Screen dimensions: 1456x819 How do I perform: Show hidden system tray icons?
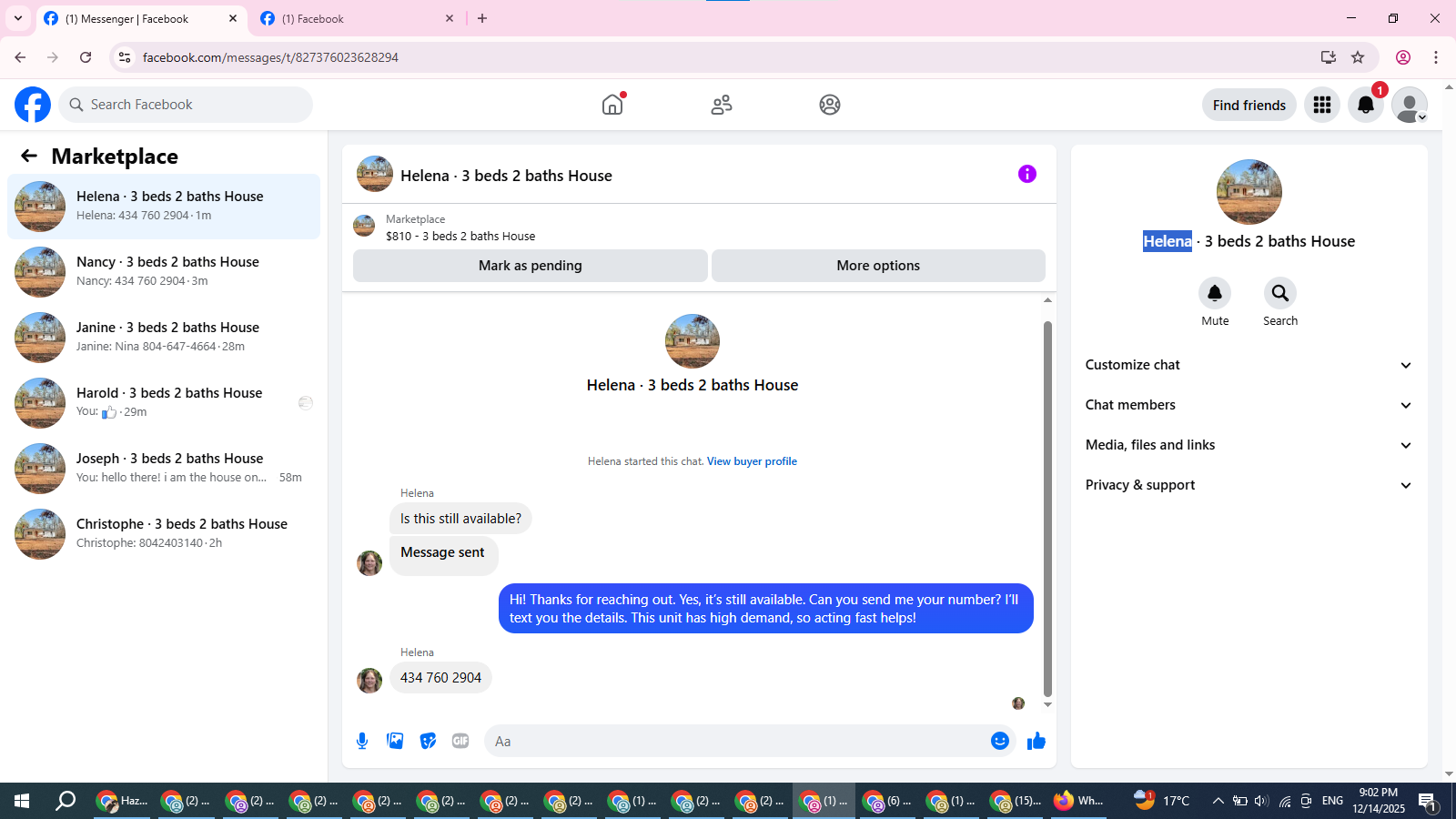pyautogui.click(x=1218, y=801)
